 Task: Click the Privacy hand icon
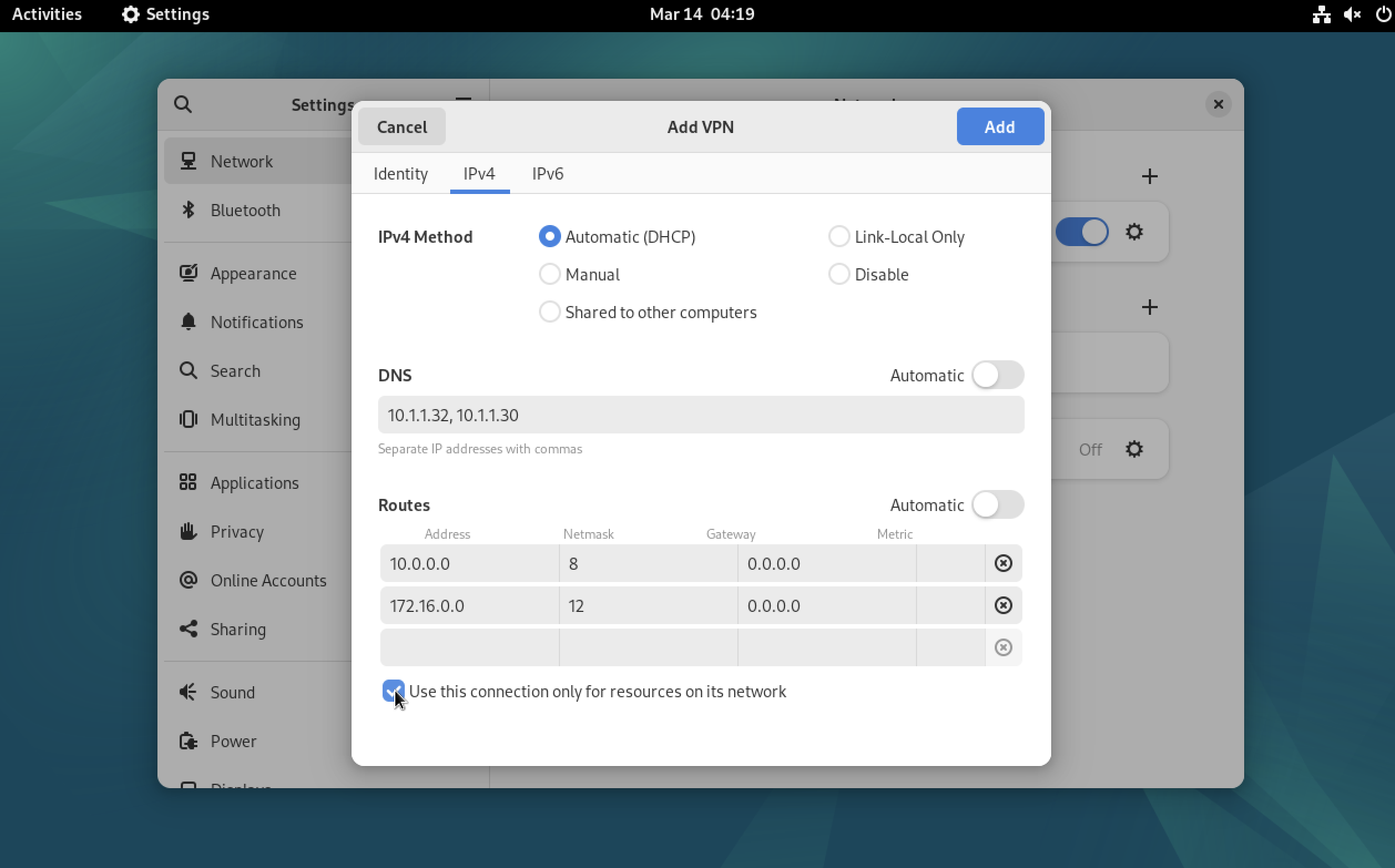(x=189, y=532)
